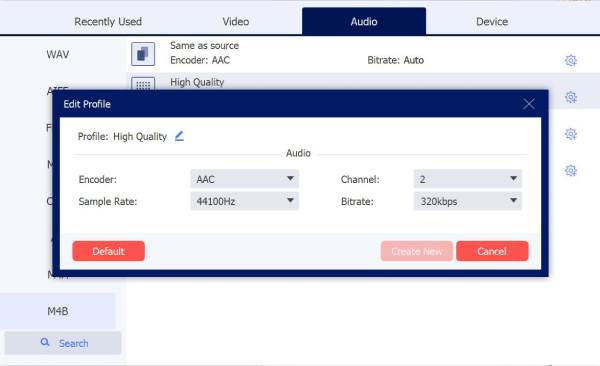Click the Cancel button
Screen dimensions: 600x366
pyautogui.click(x=492, y=251)
